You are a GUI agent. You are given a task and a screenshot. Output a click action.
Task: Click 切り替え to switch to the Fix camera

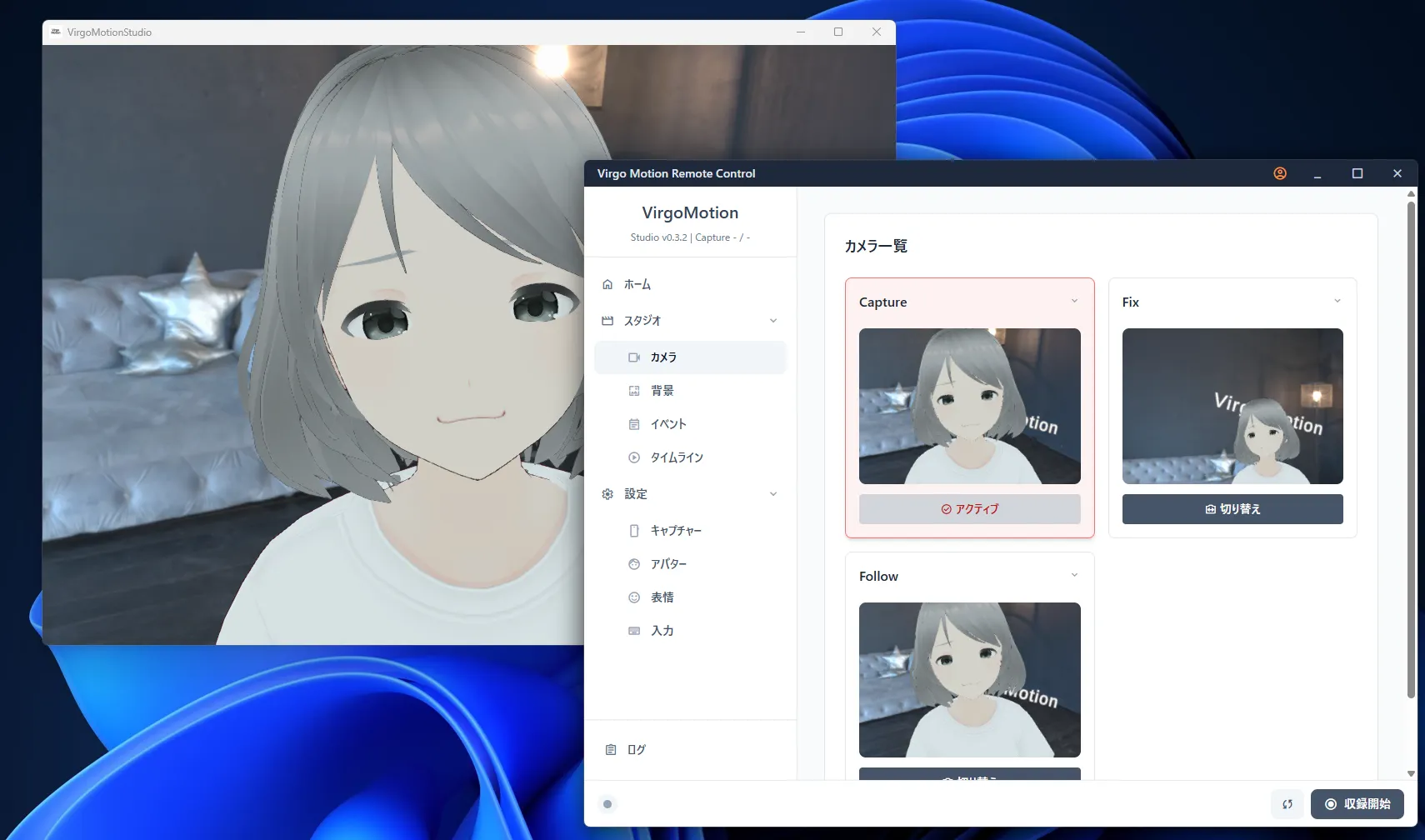pos(1232,508)
